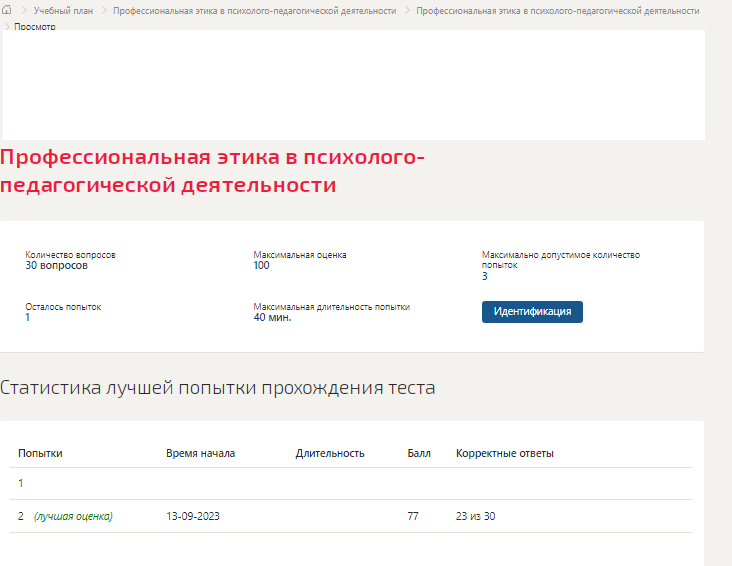Image resolution: width=732 pixels, height=566 pixels.
Task: Click the Статистика лучшей попытки heading
Action: pos(218,388)
